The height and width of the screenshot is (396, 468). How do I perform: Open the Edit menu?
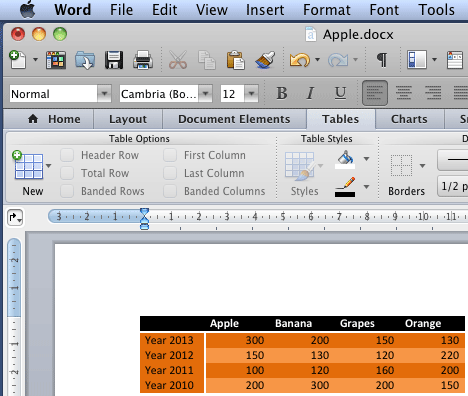point(165,10)
